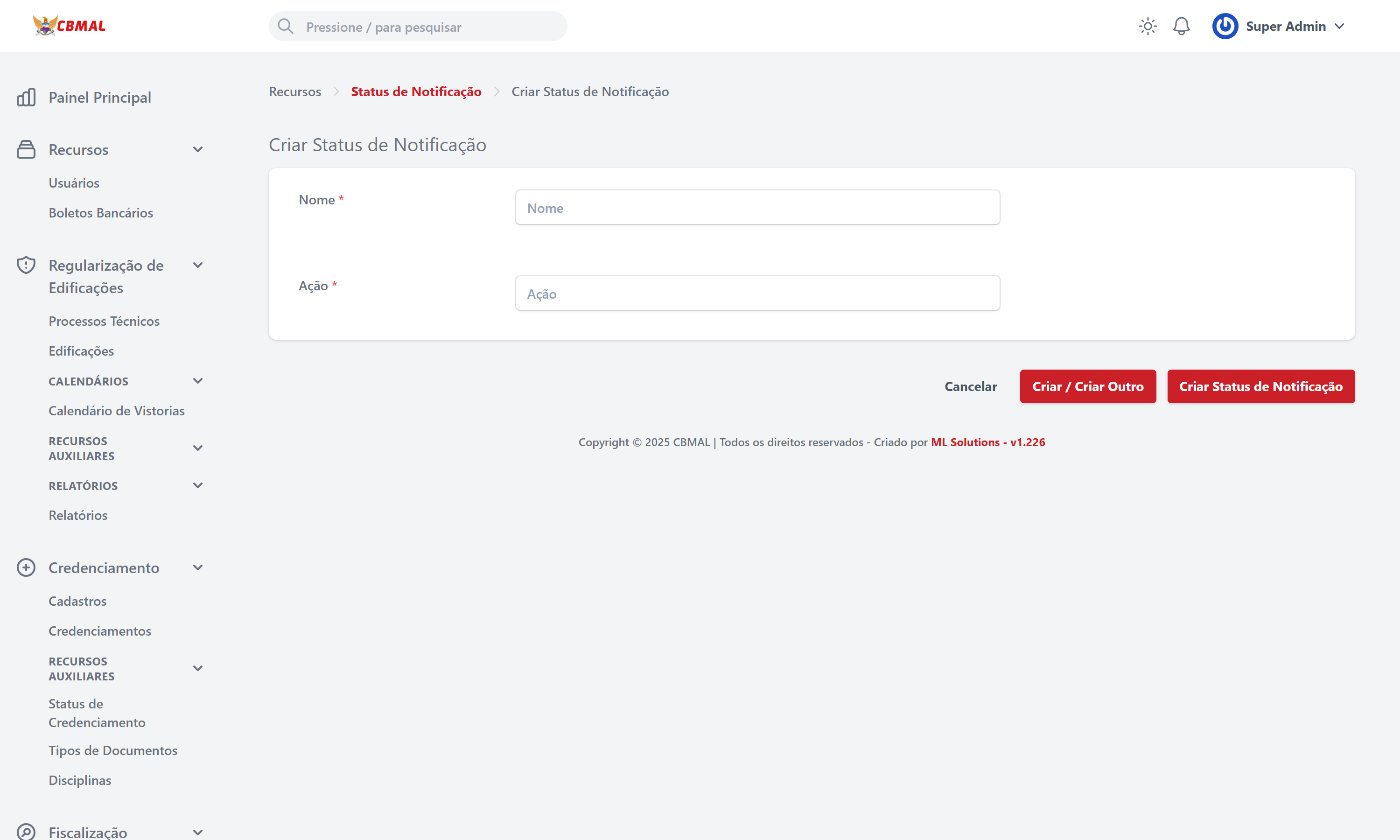Click the Super Admin avatar icon
The image size is (1400, 840).
pyautogui.click(x=1225, y=26)
